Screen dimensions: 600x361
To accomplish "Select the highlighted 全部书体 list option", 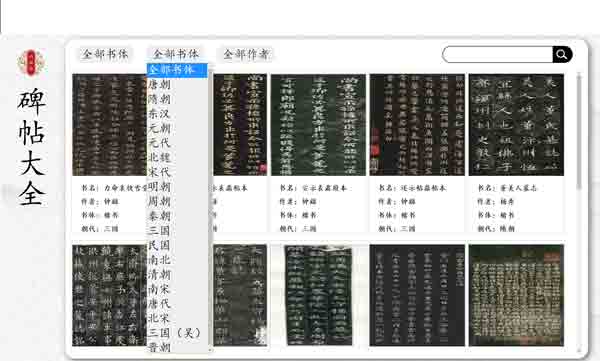I will point(177,70).
